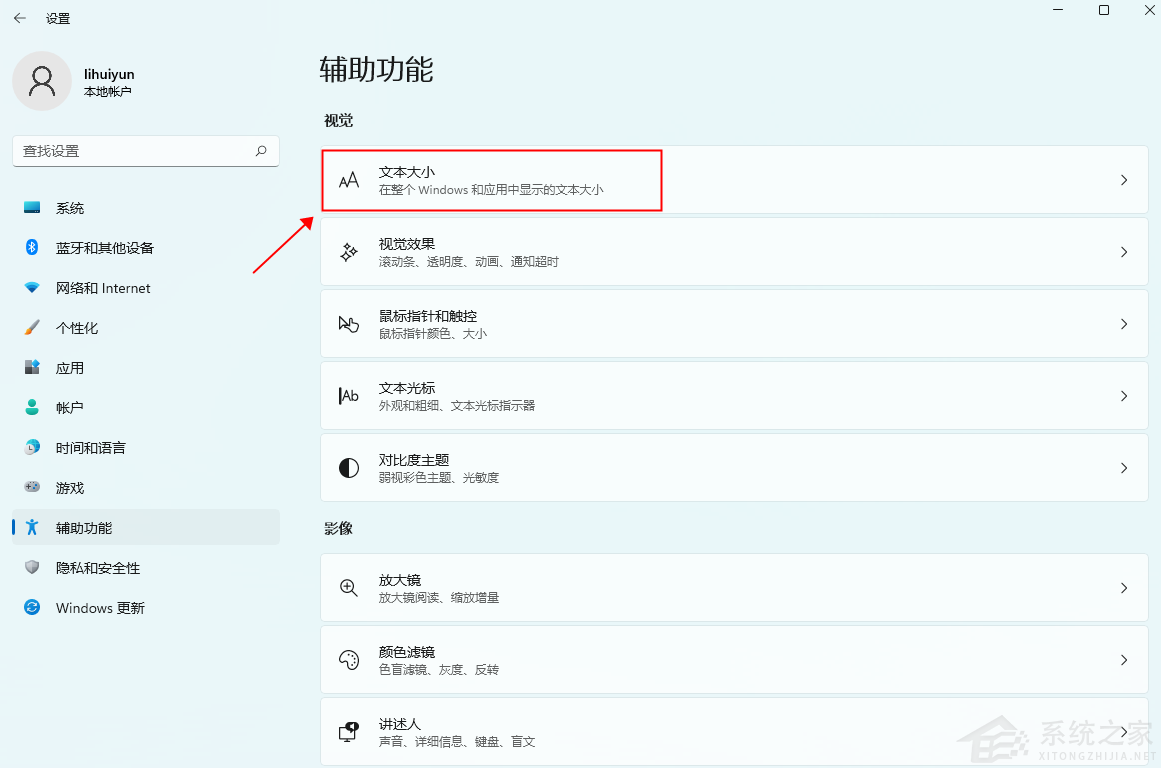The image size is (1161, 768).
Task: Close the Settings window
Action: coord(1149,10)
